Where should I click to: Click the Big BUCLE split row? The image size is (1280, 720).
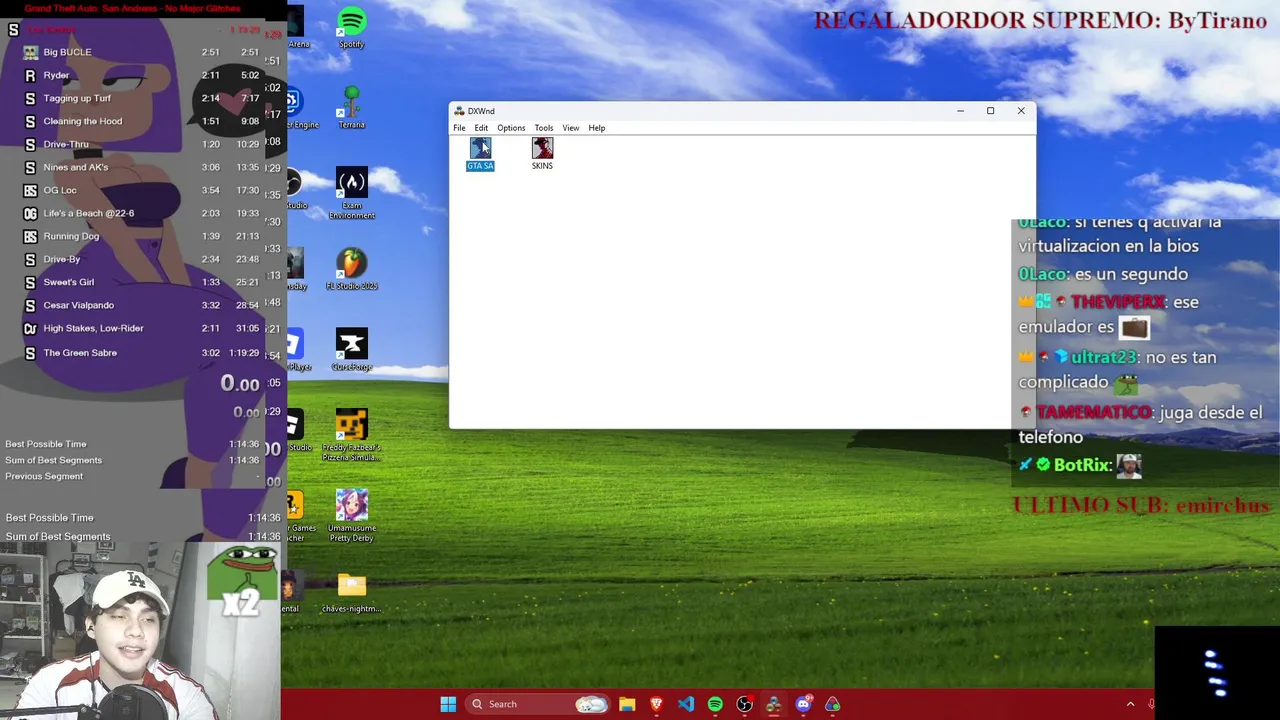pos(140,52)
